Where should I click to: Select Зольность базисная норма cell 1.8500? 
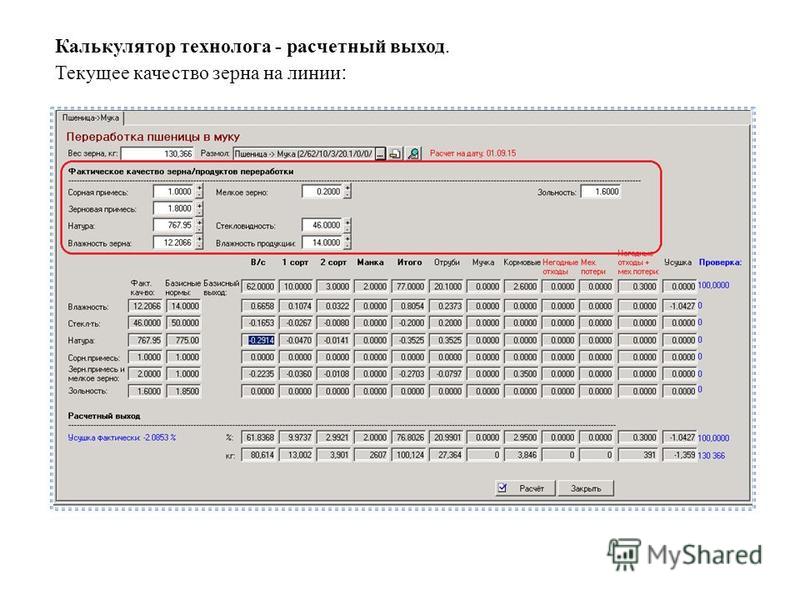(184, 391)
